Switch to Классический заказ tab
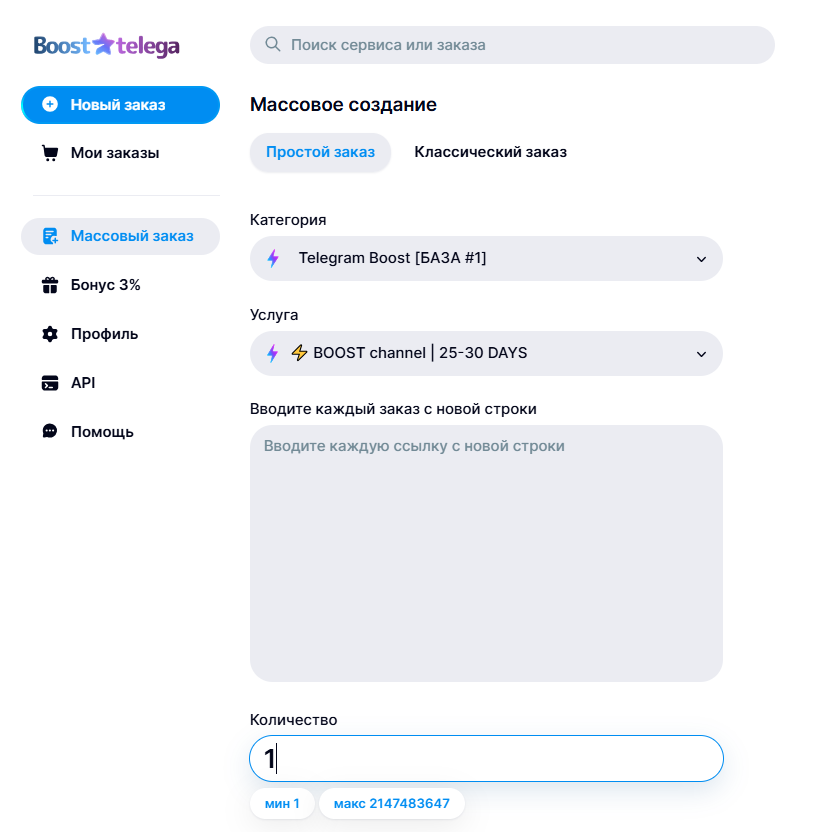 point(490,152)
